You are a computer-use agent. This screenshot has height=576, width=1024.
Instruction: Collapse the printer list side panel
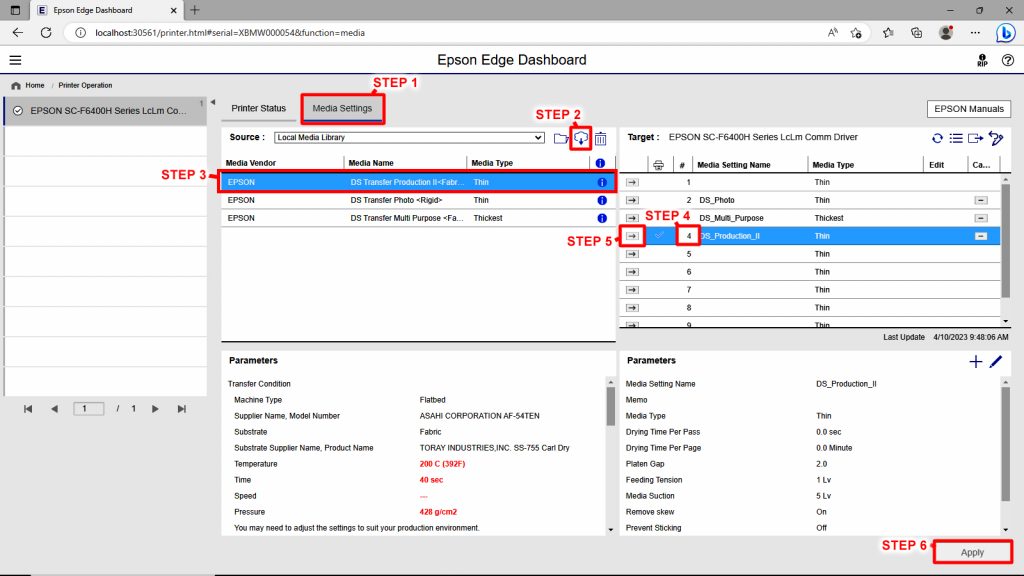[213, 103]
